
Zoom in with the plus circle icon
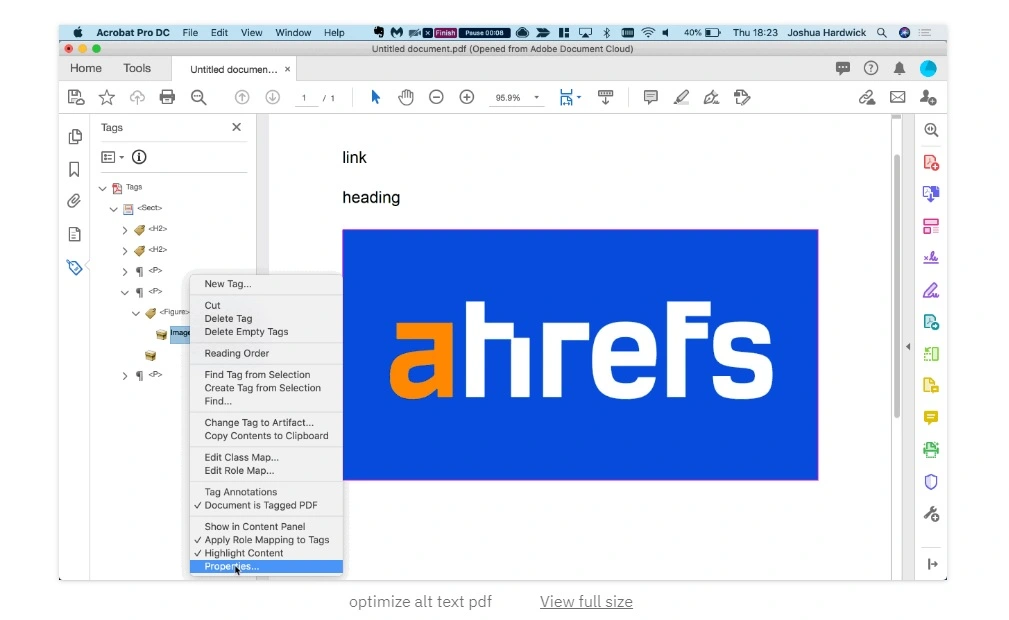click(x=467, y=97)
